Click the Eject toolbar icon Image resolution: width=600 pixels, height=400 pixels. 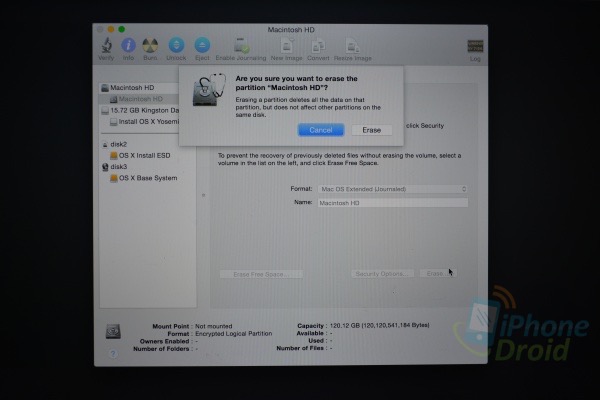(x=202, y=49)
